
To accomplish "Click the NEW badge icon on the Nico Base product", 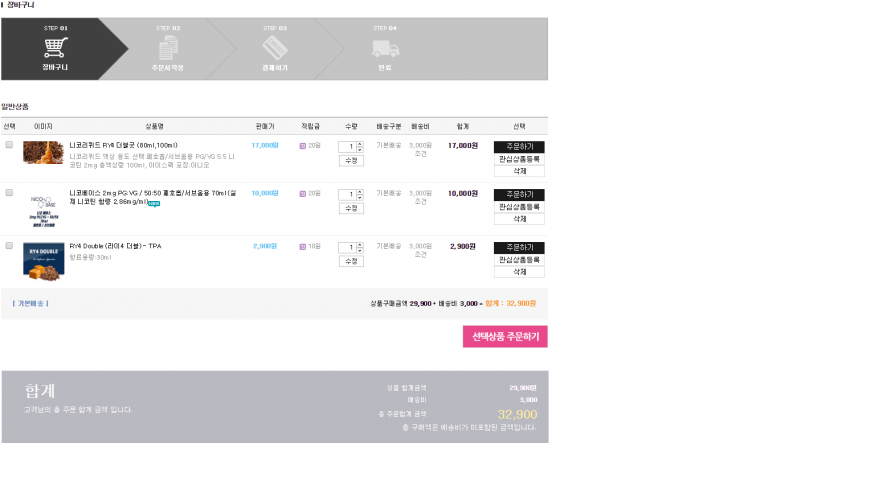I will (154, 203).
